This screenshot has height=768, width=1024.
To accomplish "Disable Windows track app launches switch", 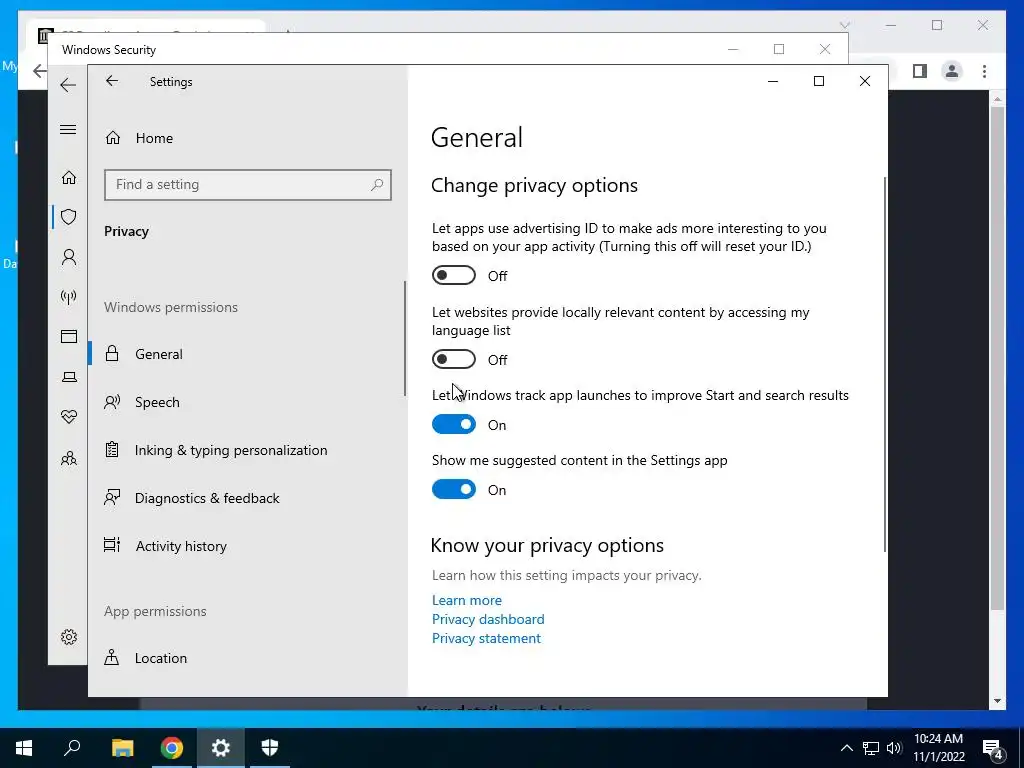I will (x=453, y=424).
